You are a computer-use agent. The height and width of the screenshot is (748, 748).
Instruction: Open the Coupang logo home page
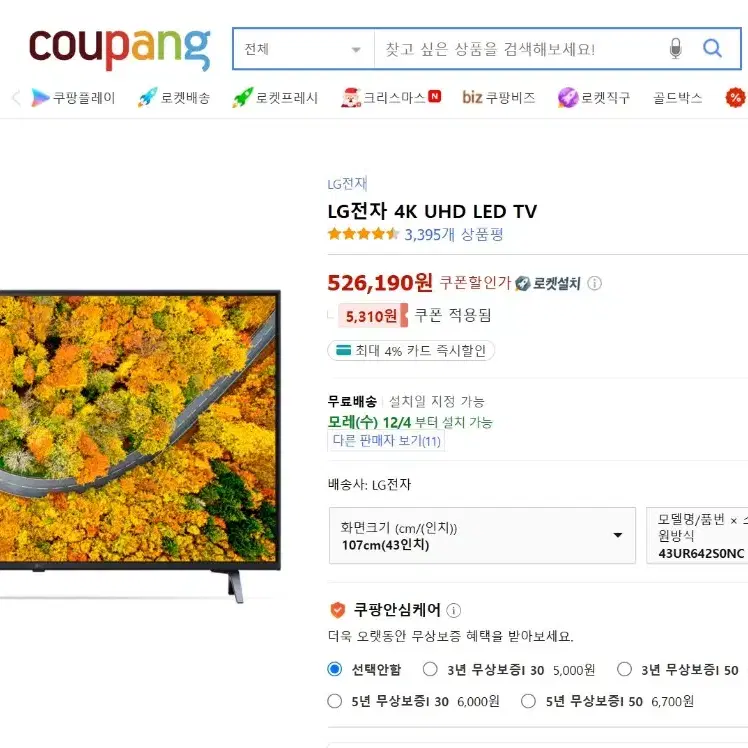pyautogui.click(x=120, y=50)
